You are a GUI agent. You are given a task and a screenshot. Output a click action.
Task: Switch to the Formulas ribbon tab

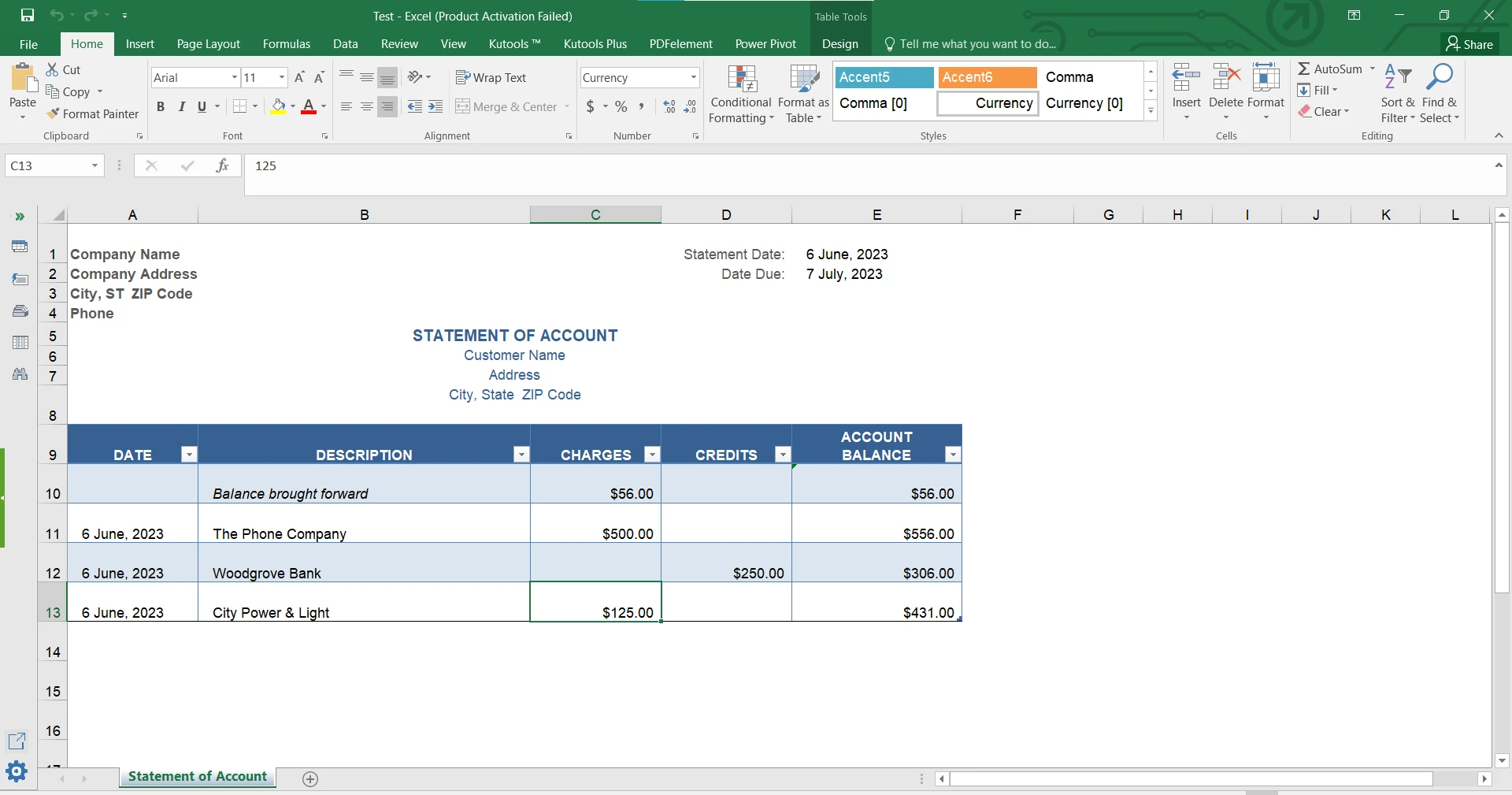(286, 44)
